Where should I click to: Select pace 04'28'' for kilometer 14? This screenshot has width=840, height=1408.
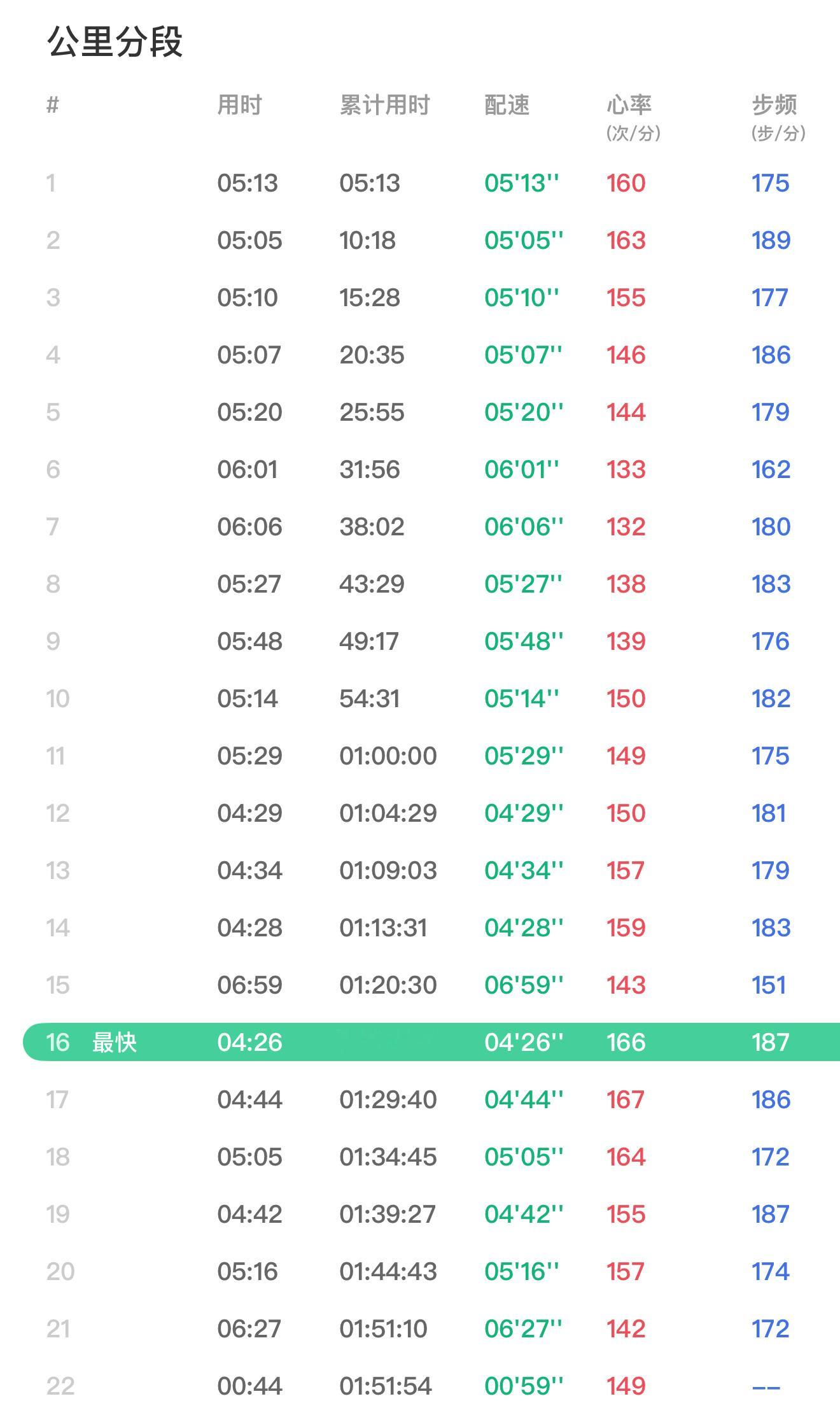tap(523, 927)
